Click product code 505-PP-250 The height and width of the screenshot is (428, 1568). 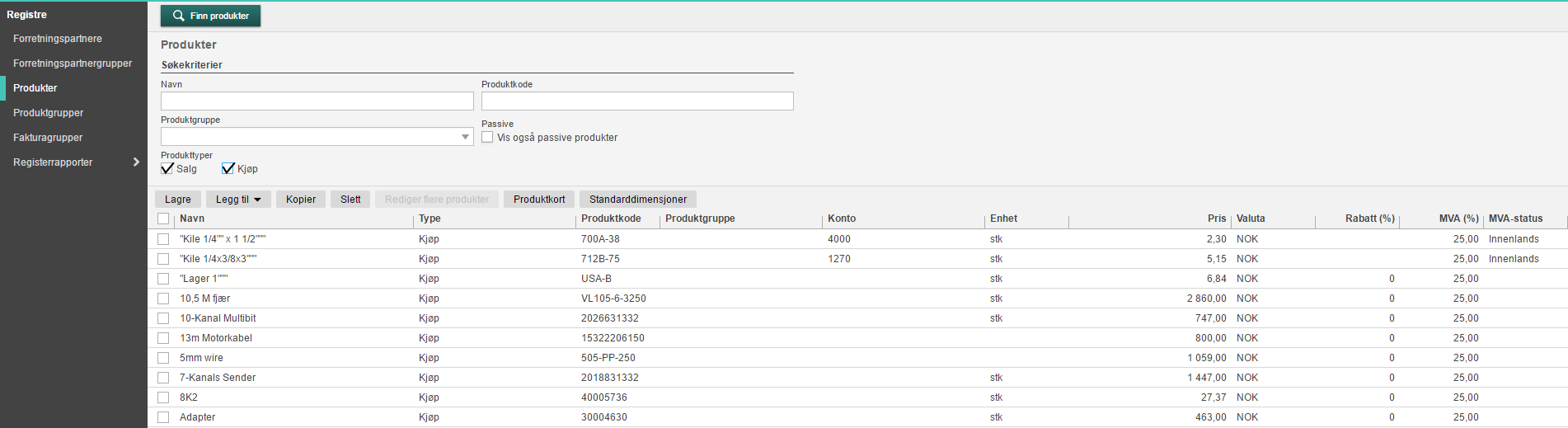[x=608, y=358]
